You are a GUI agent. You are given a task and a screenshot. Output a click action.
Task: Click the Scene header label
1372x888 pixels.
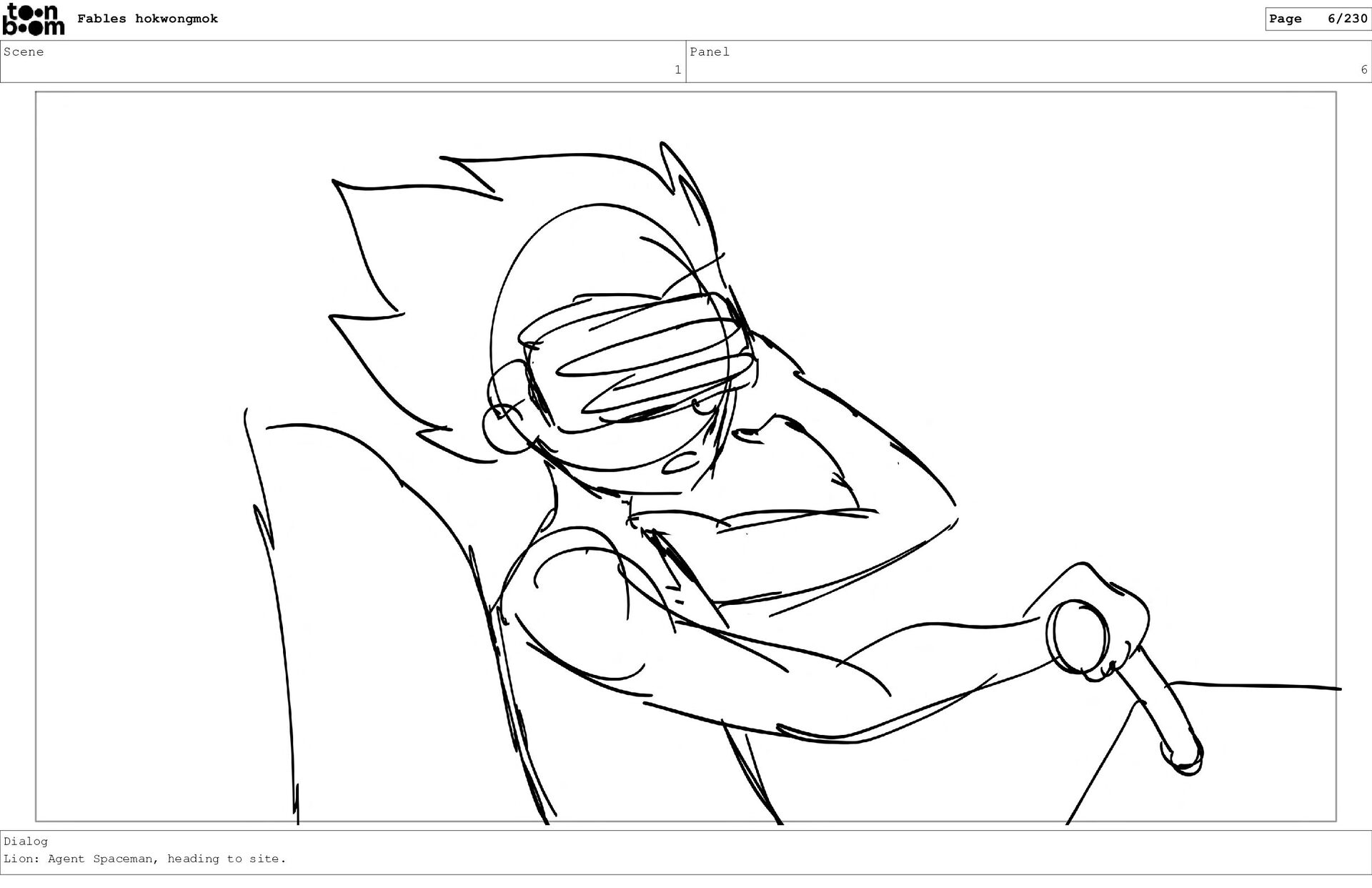coord(24,52)
